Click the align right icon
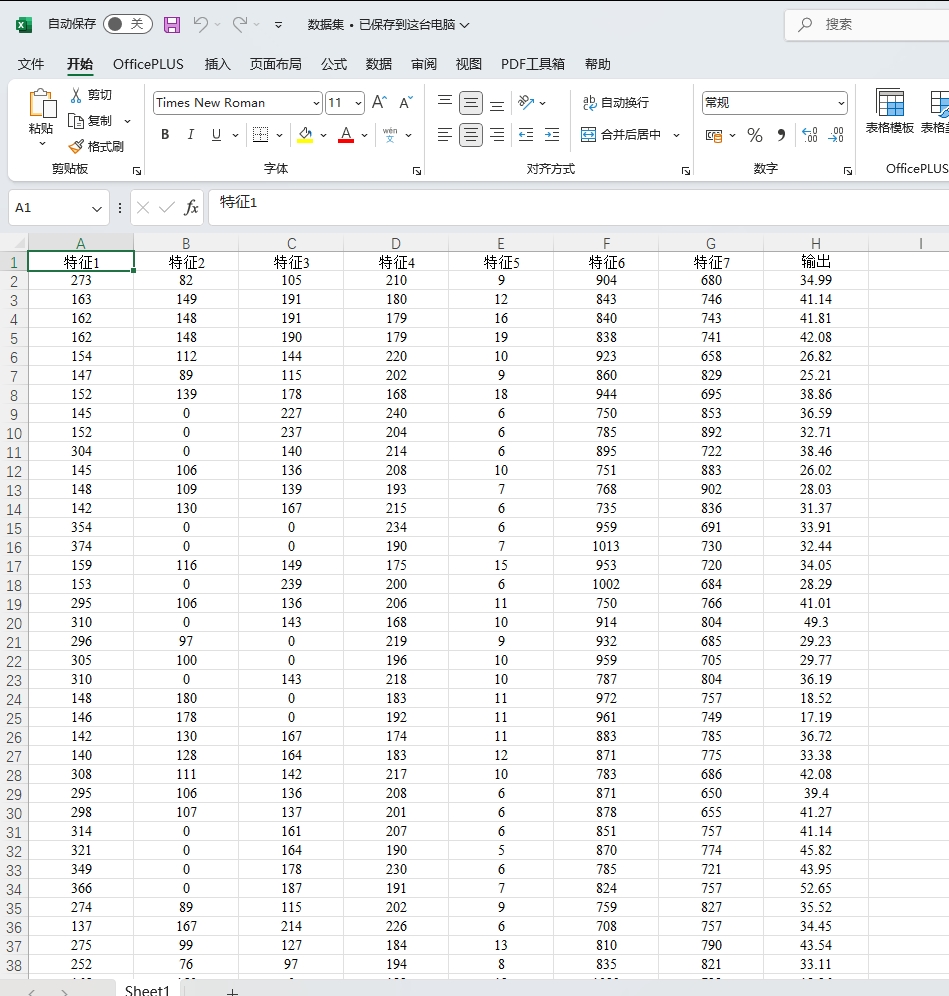This screenshot has height=996, width=949. coord(497,135)
